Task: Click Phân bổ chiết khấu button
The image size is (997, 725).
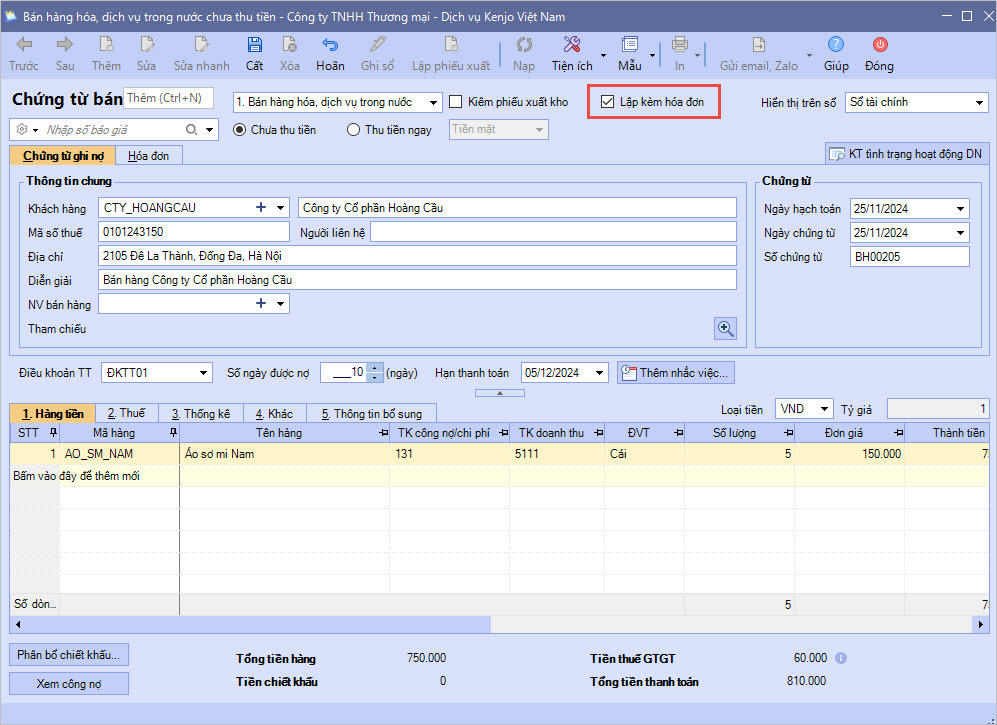Action: 69,655
